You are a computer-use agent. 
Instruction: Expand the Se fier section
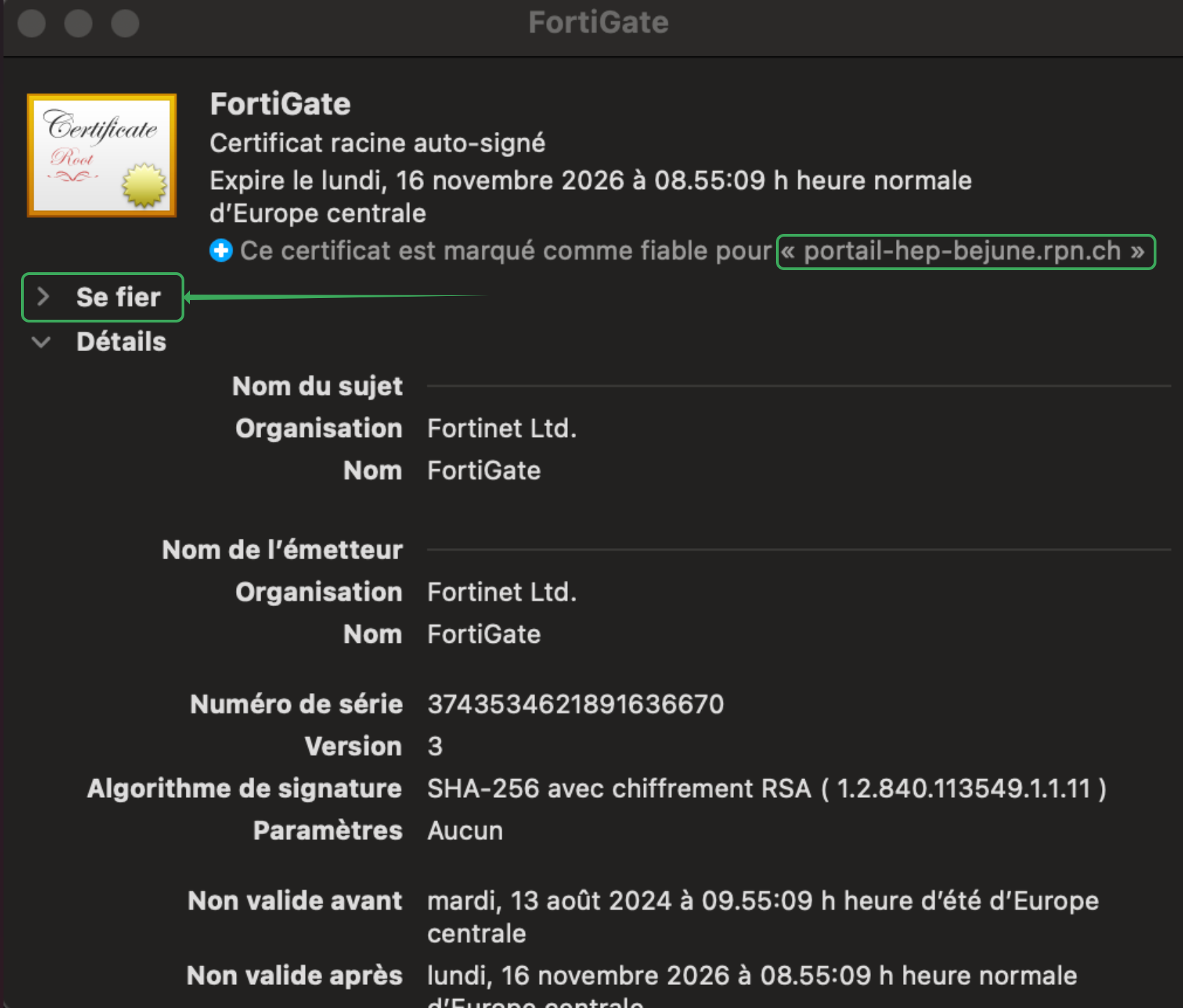tap(43, 297)
